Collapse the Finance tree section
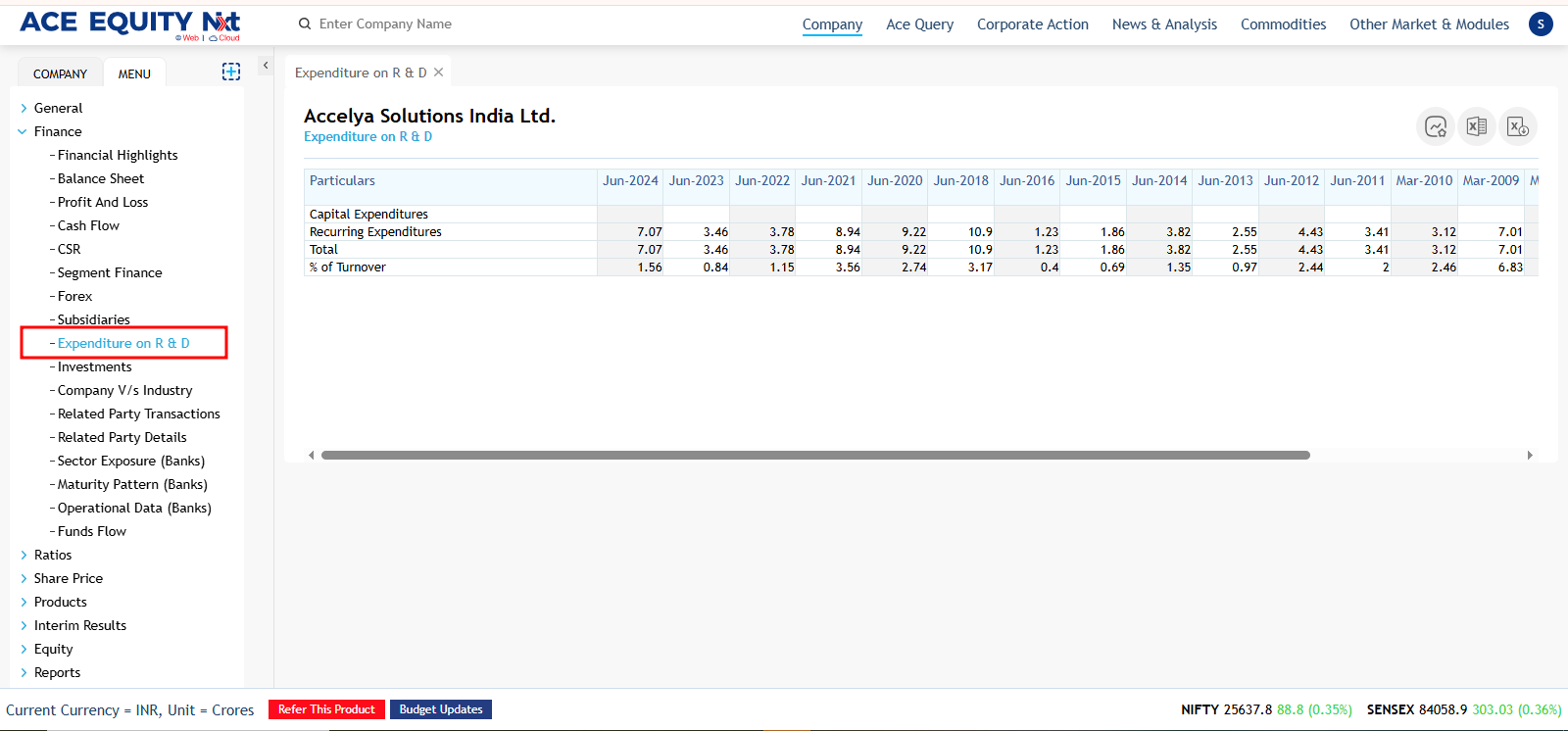Screen dimensions: 1568x731 (x=23, y=132)
